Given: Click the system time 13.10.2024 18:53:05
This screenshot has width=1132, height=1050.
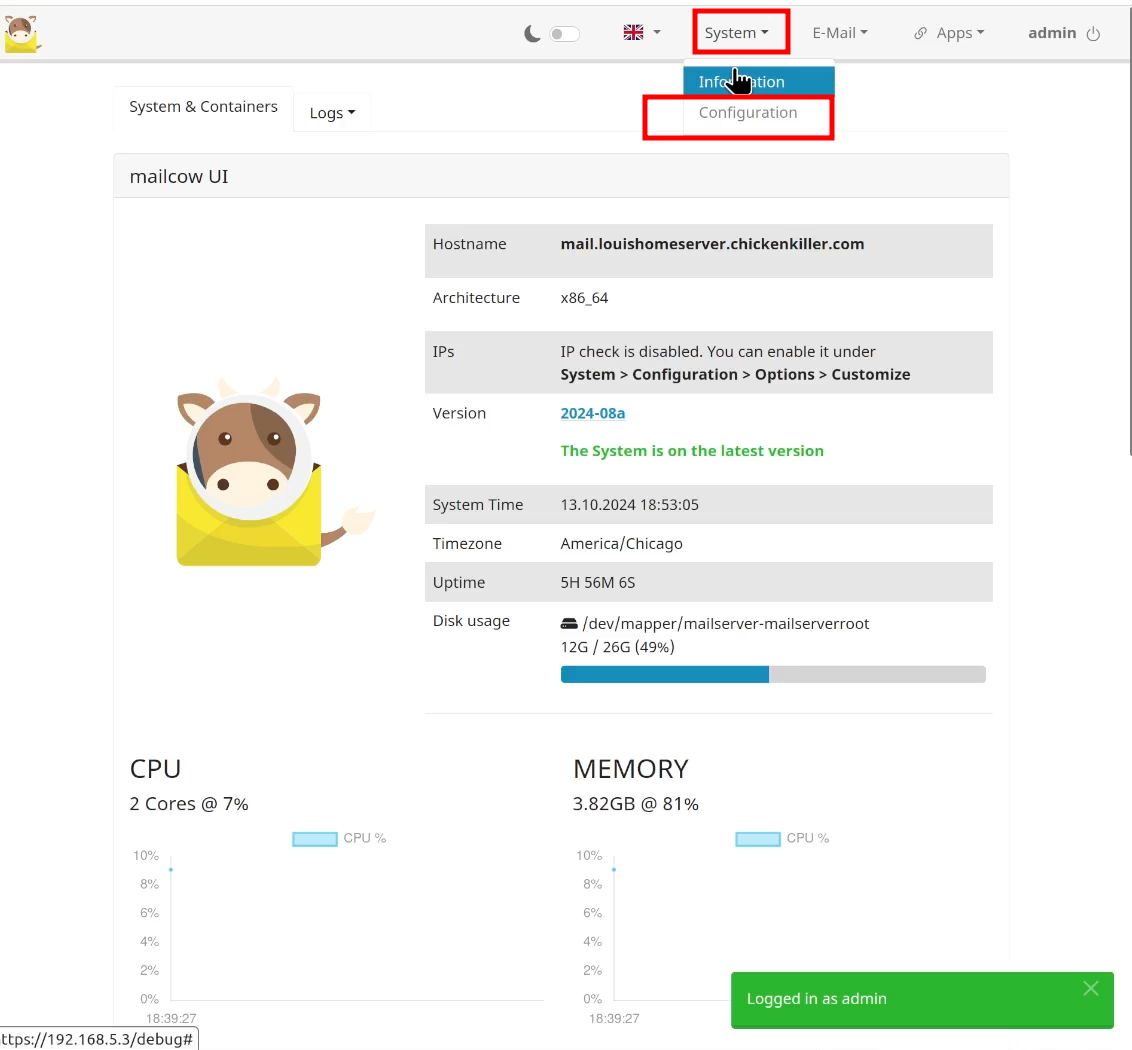Looking at the screenshot, I should click(x=630, y=505).
